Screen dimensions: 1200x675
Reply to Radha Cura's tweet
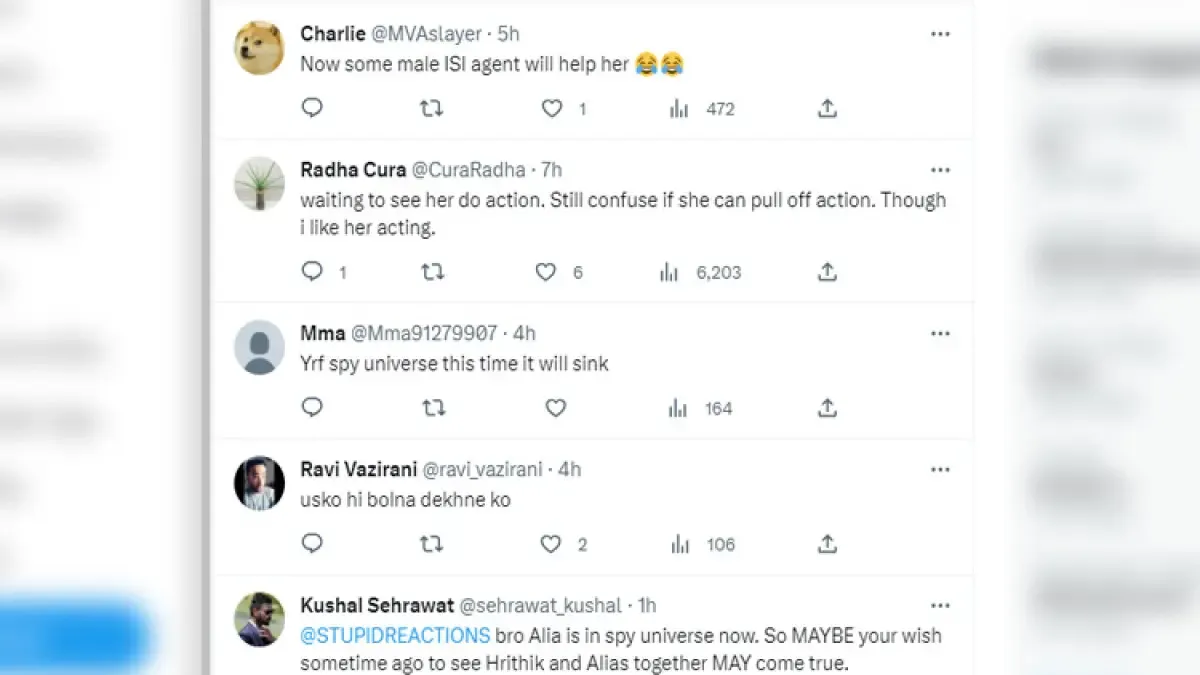click(x=312, y=272)
